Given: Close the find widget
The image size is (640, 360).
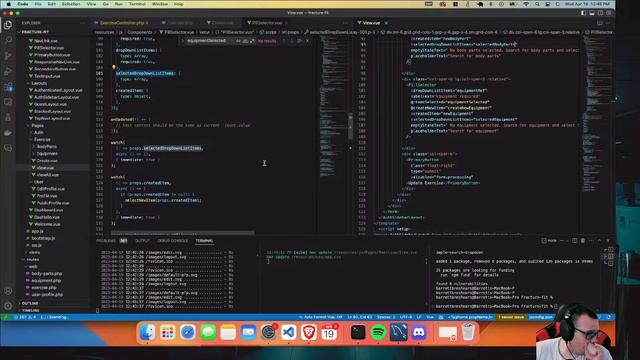Looking at the screenshot, I should point(307,41).
